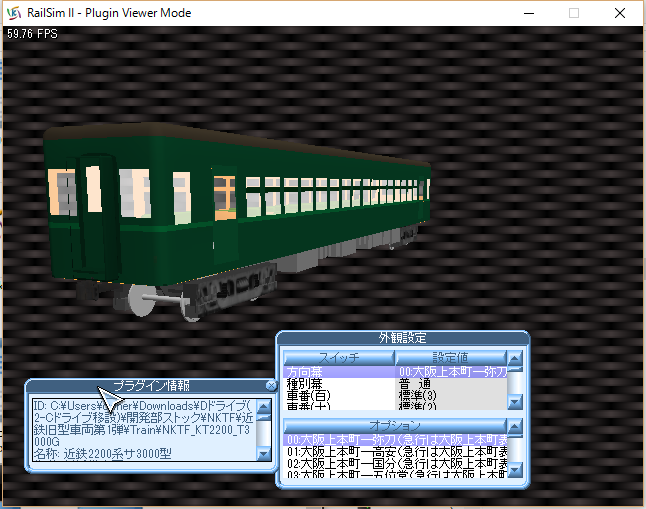Select the 車番(百) switch row
646x509 pixels.
point(396,396)
